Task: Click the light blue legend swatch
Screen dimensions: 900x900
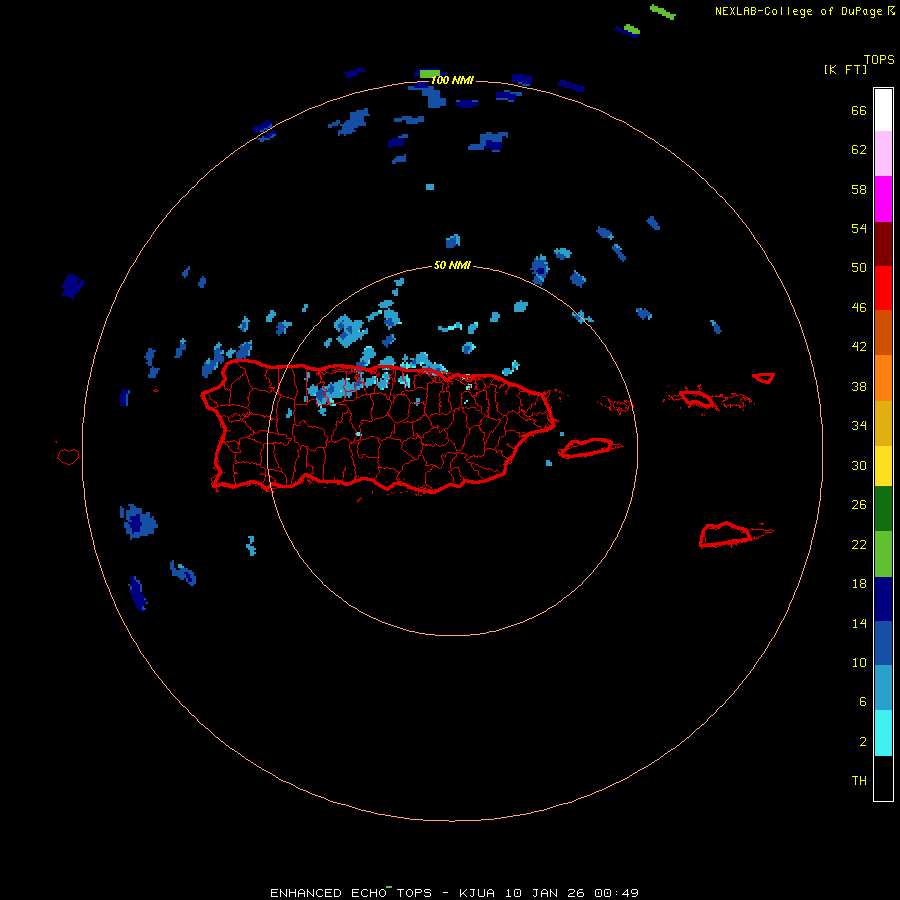Action: (883, 688)
